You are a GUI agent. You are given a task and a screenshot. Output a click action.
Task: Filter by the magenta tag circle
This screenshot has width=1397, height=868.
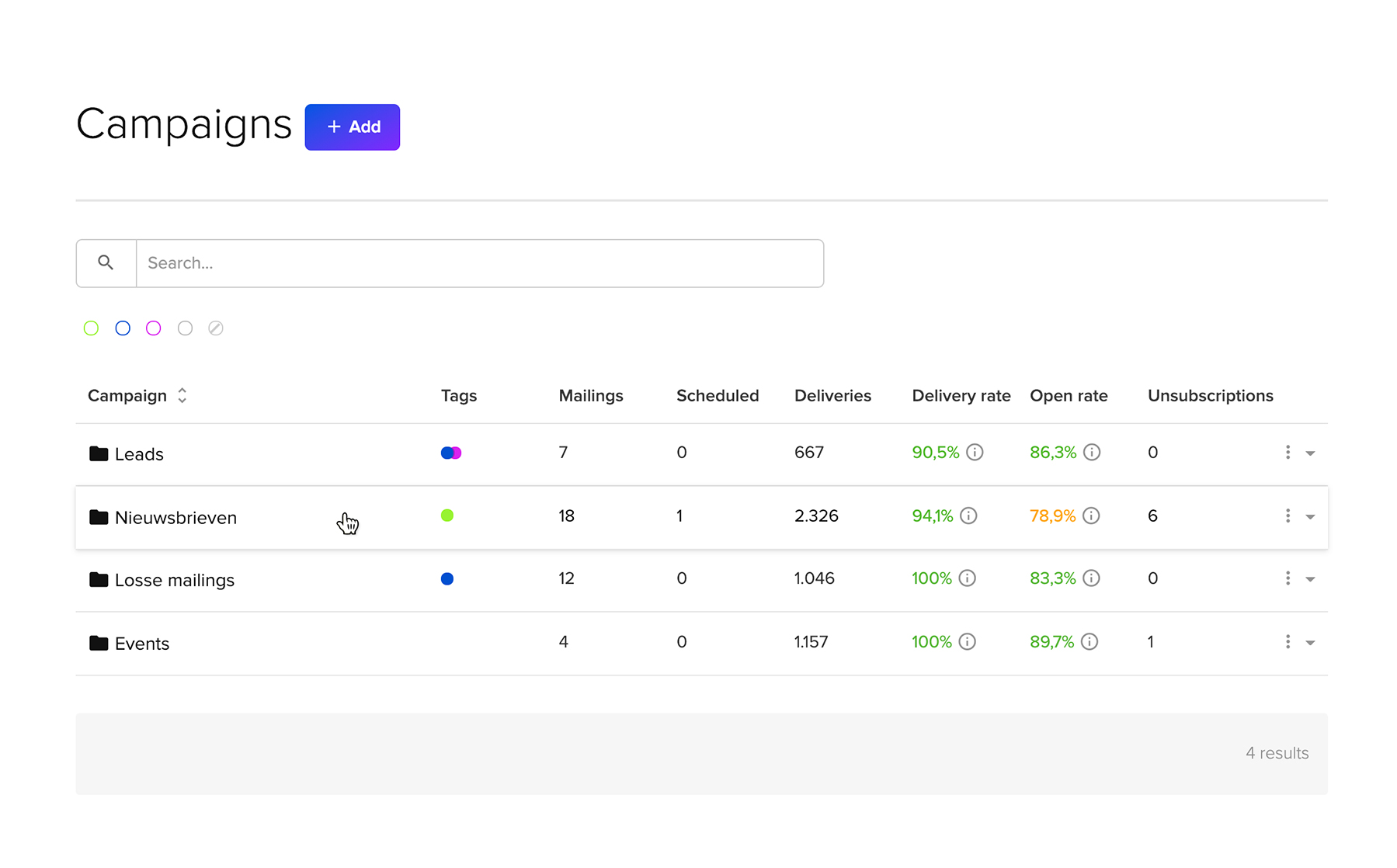tap(154, 328)
